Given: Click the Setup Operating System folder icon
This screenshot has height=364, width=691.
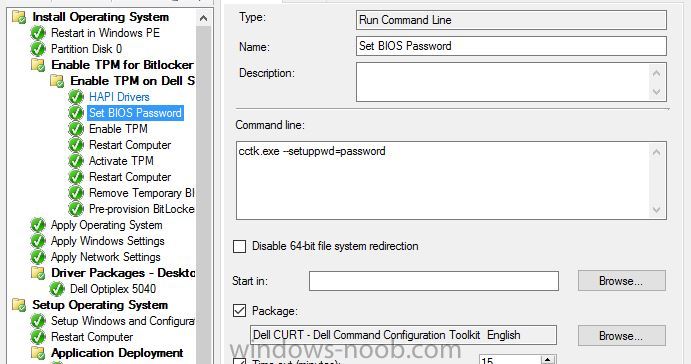Looking at the screenshot, I should (x=19, y=305).
